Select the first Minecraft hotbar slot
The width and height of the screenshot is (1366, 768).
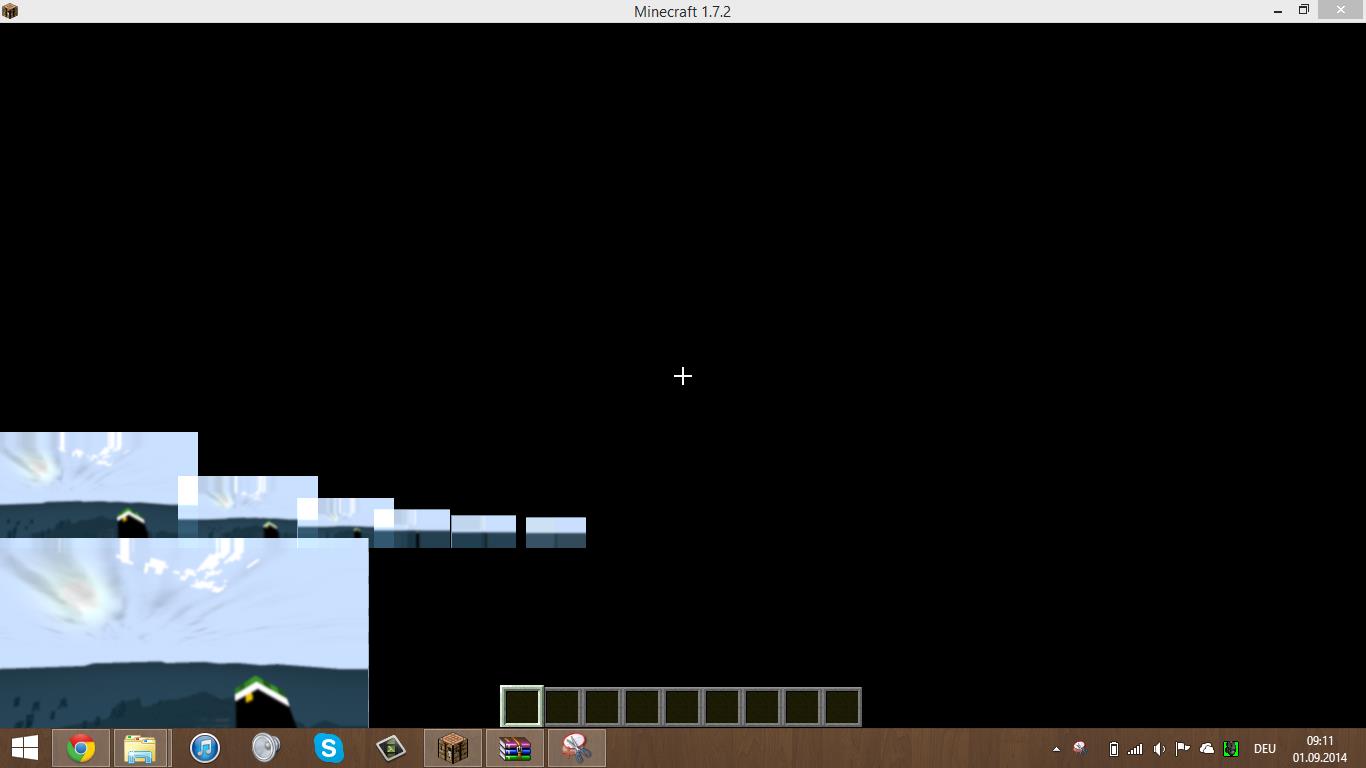coord(522,705)
